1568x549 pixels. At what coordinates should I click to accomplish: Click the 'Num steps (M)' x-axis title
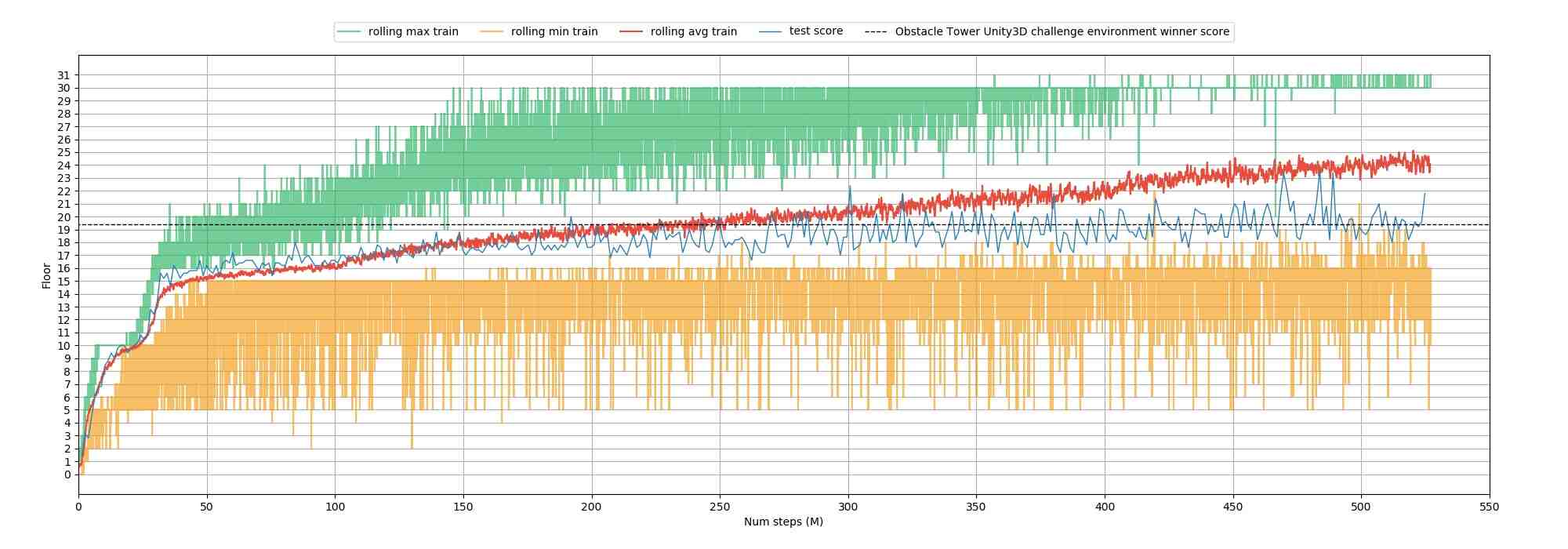click(x=783, y=522)
